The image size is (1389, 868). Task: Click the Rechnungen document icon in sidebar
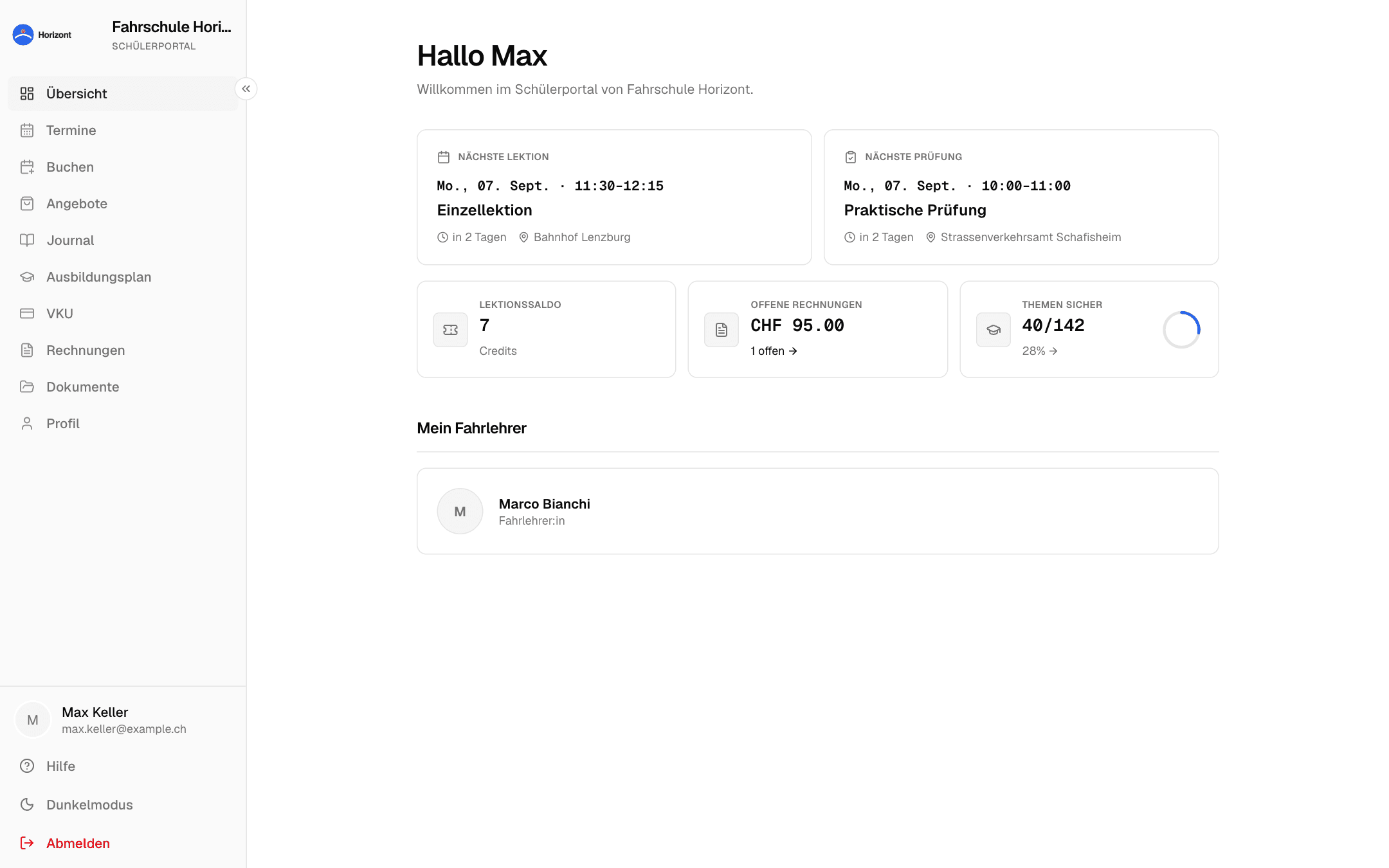[x=27, y=350]
